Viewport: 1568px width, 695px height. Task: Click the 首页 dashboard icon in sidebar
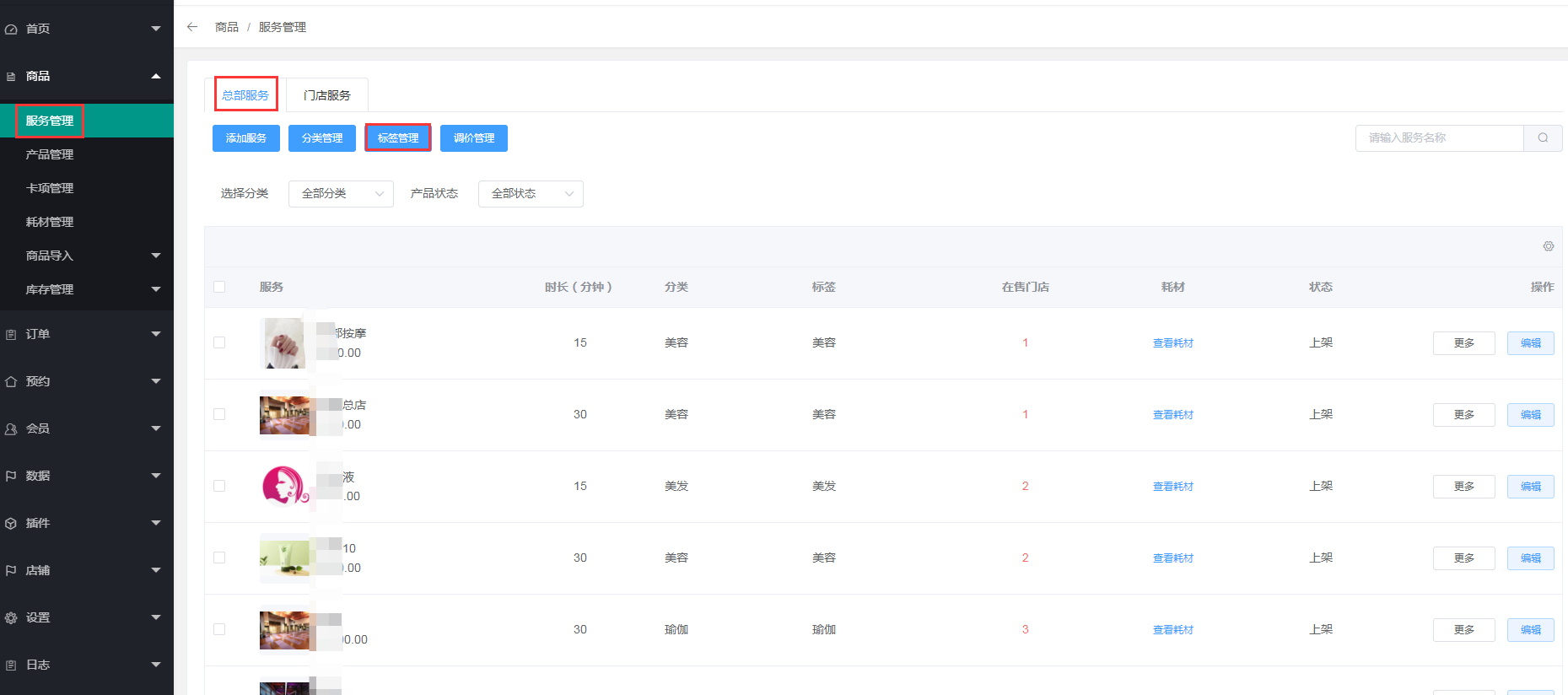pos(11,30)
